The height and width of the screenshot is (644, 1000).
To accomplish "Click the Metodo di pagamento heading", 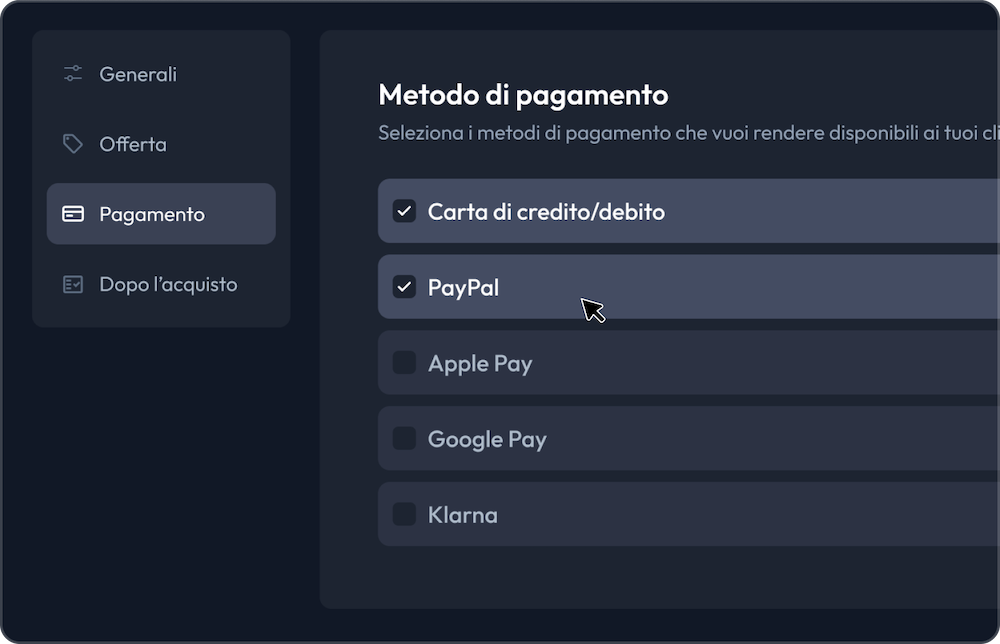I will [524, 95].
